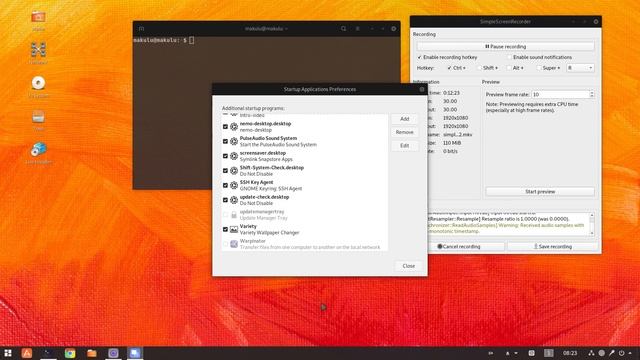Click the Preview frame rate field
This screenshot has height=360, width=640.
[560, 94]
